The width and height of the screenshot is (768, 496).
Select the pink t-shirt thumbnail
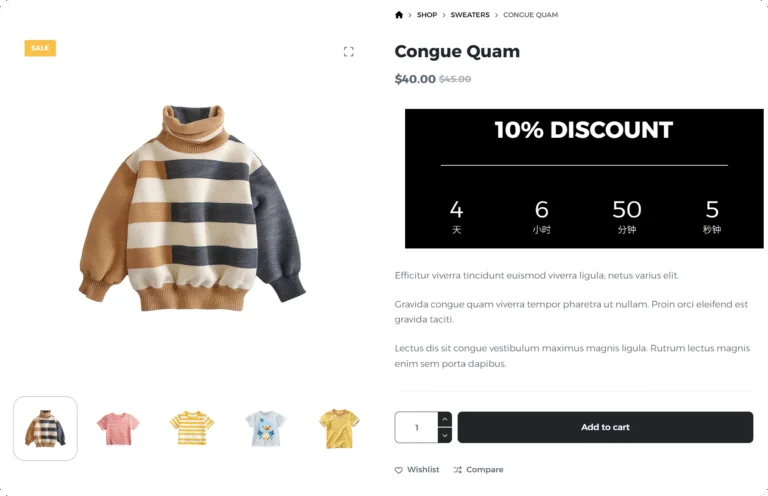(118, 428)
